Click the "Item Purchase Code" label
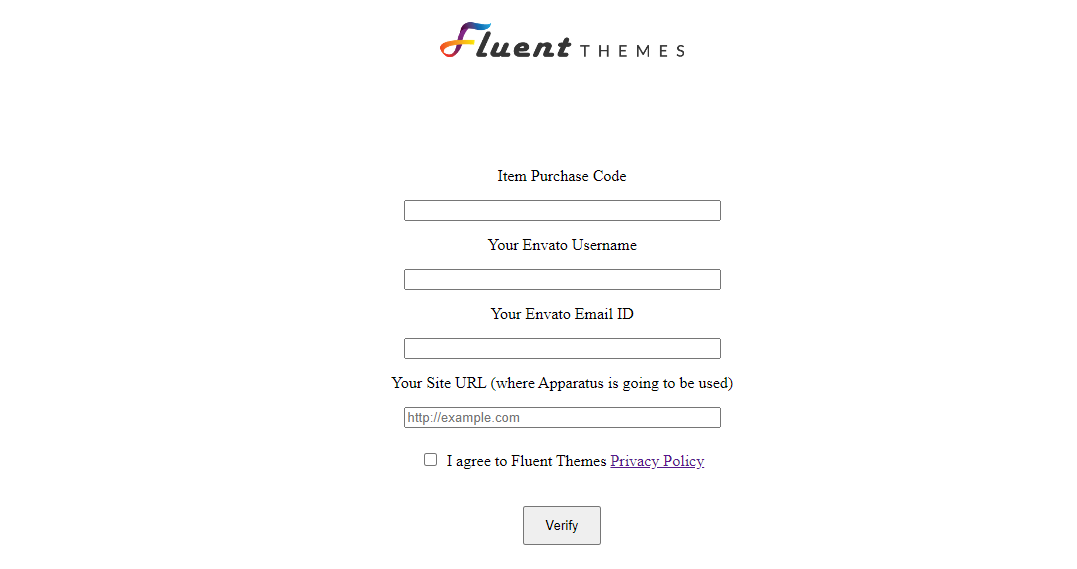This screenshot has width=1077, height=569. [x=562, y=176]
